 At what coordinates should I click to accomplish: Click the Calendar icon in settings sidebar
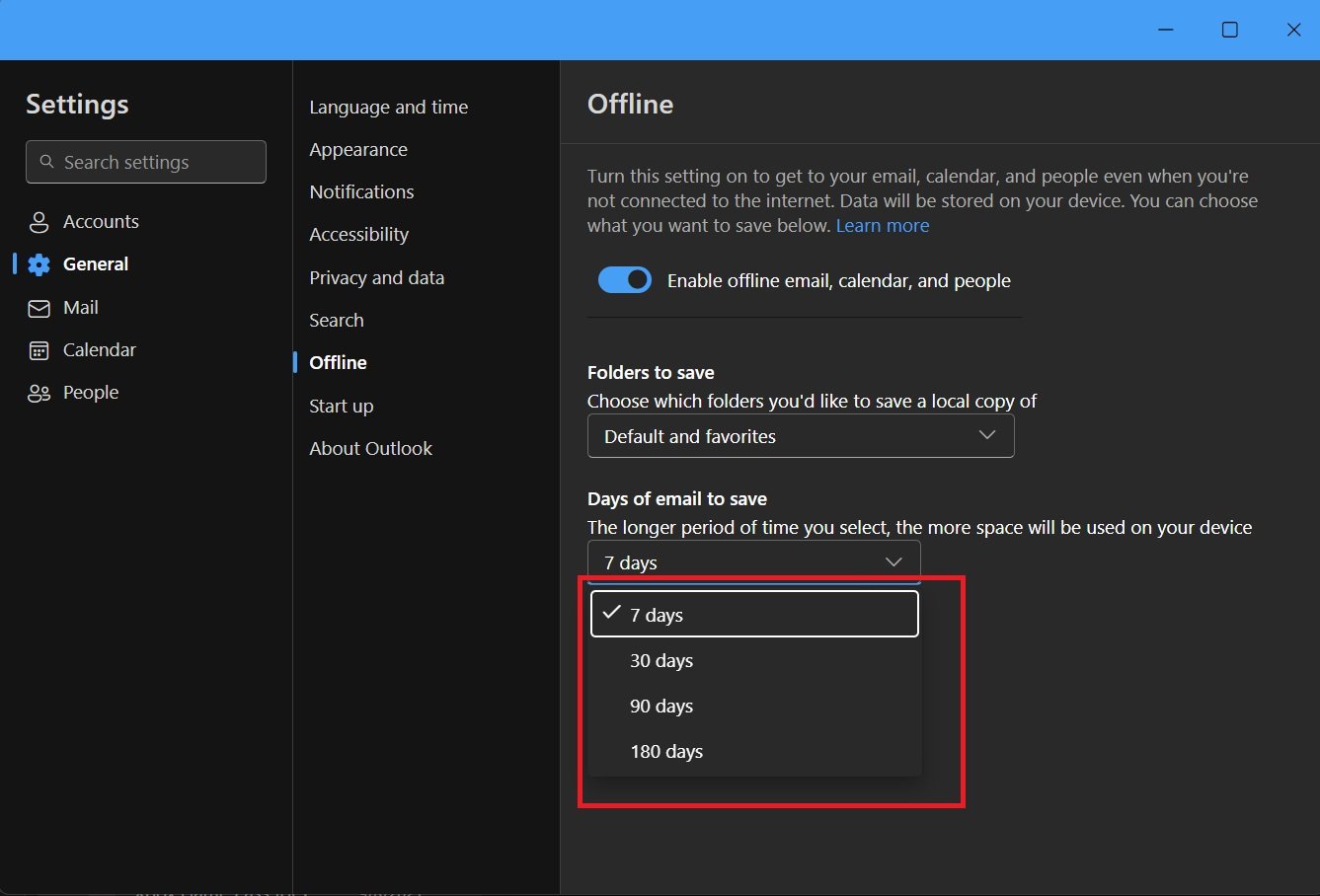point(38,349)
